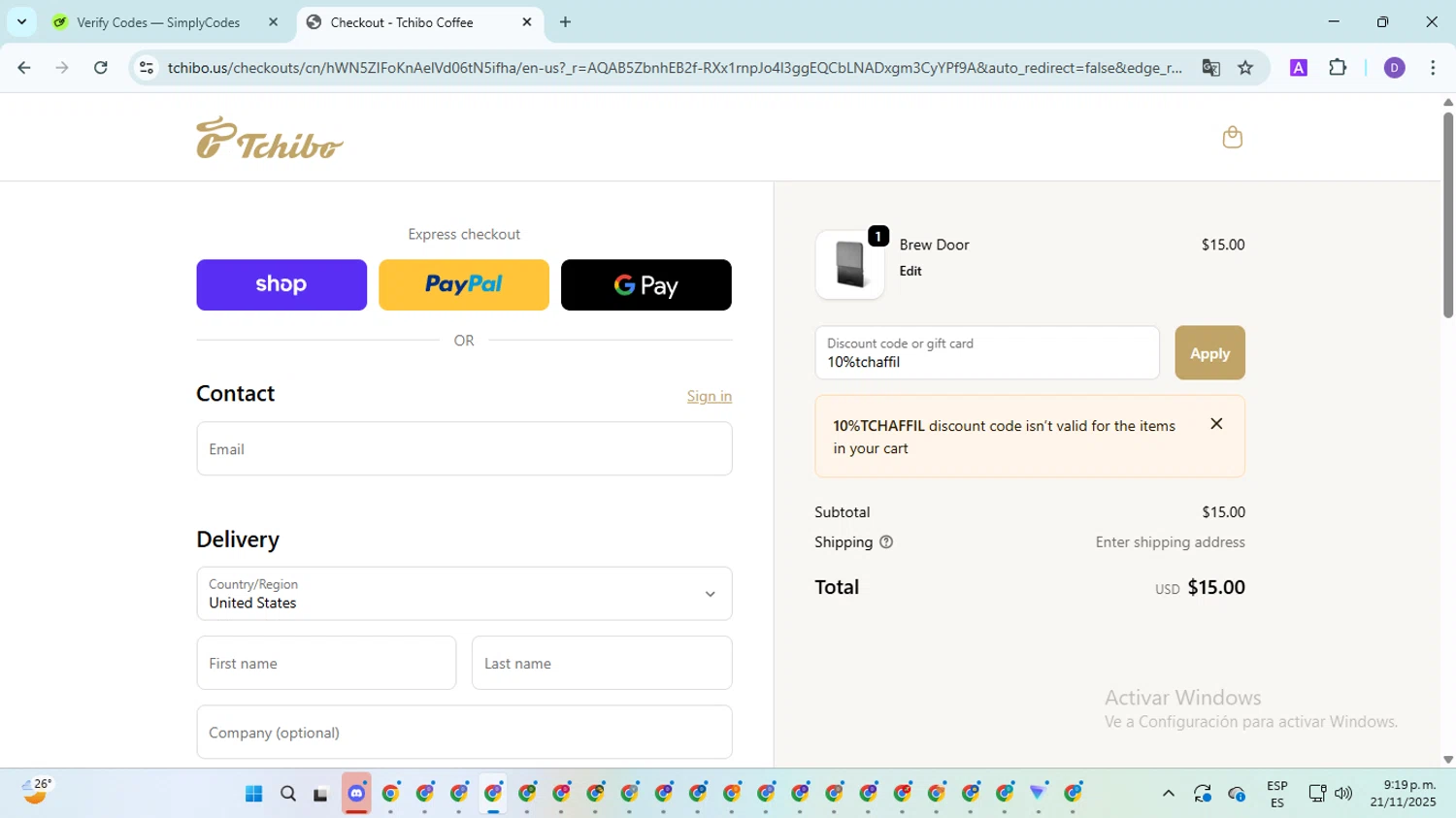The height and width of the screenshot is (818, 1456).
Task: Open the Windows Start menu
Action: pyautogui.click(x=254, y=794)
